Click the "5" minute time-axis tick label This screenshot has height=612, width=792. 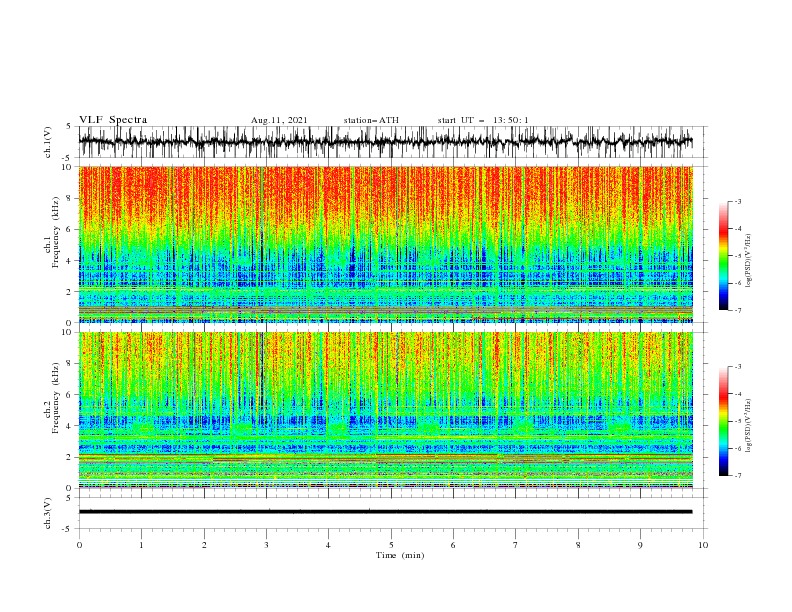coord(391,545)
